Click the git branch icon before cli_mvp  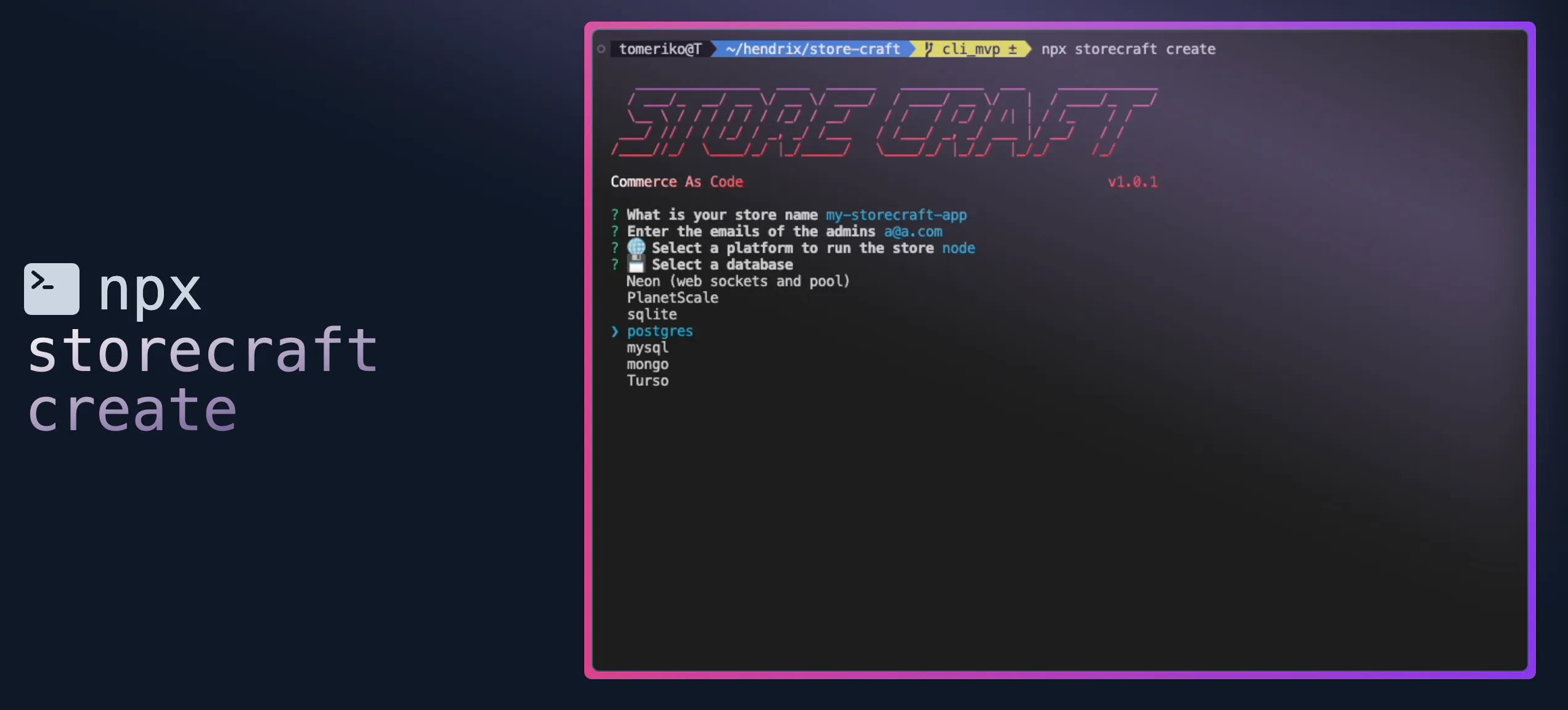tap(928, 49)
